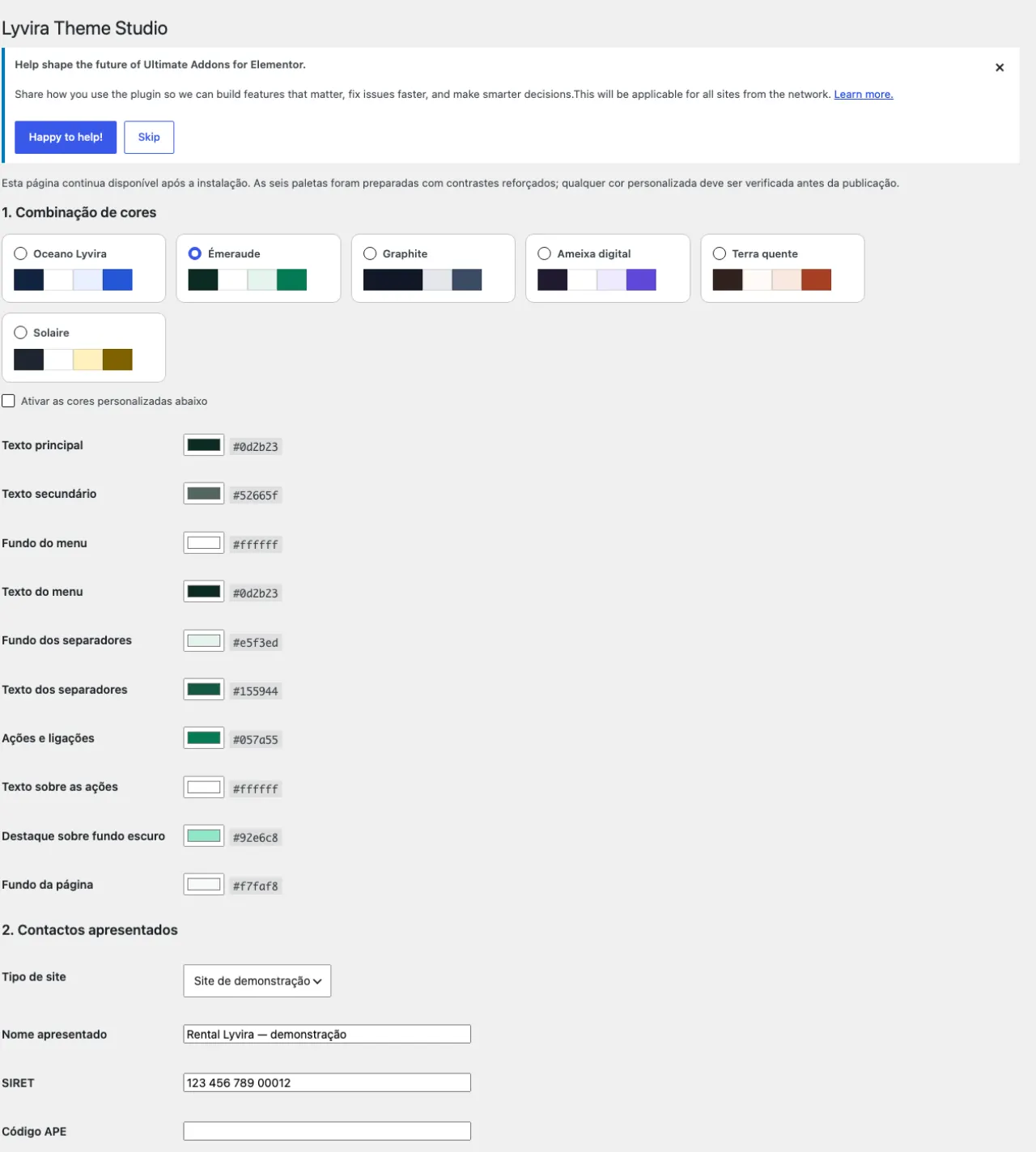Click the Código APE text field
The height and width of the screenshot is (1152, 1036).
click(327, 1131)
